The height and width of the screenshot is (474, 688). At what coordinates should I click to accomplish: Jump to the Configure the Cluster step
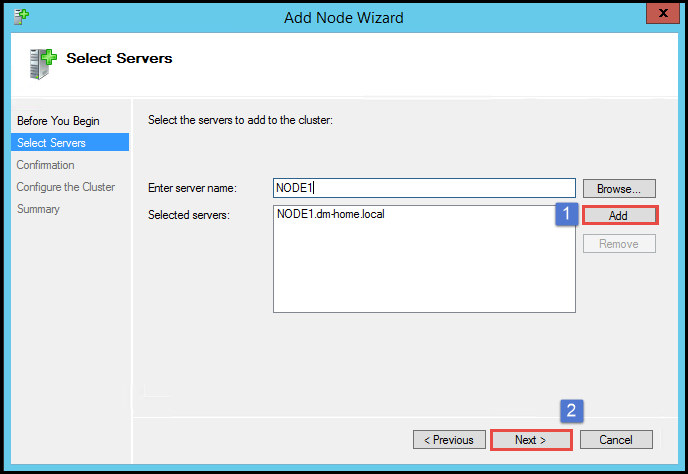pyautogui.click(x=66, y=187)
